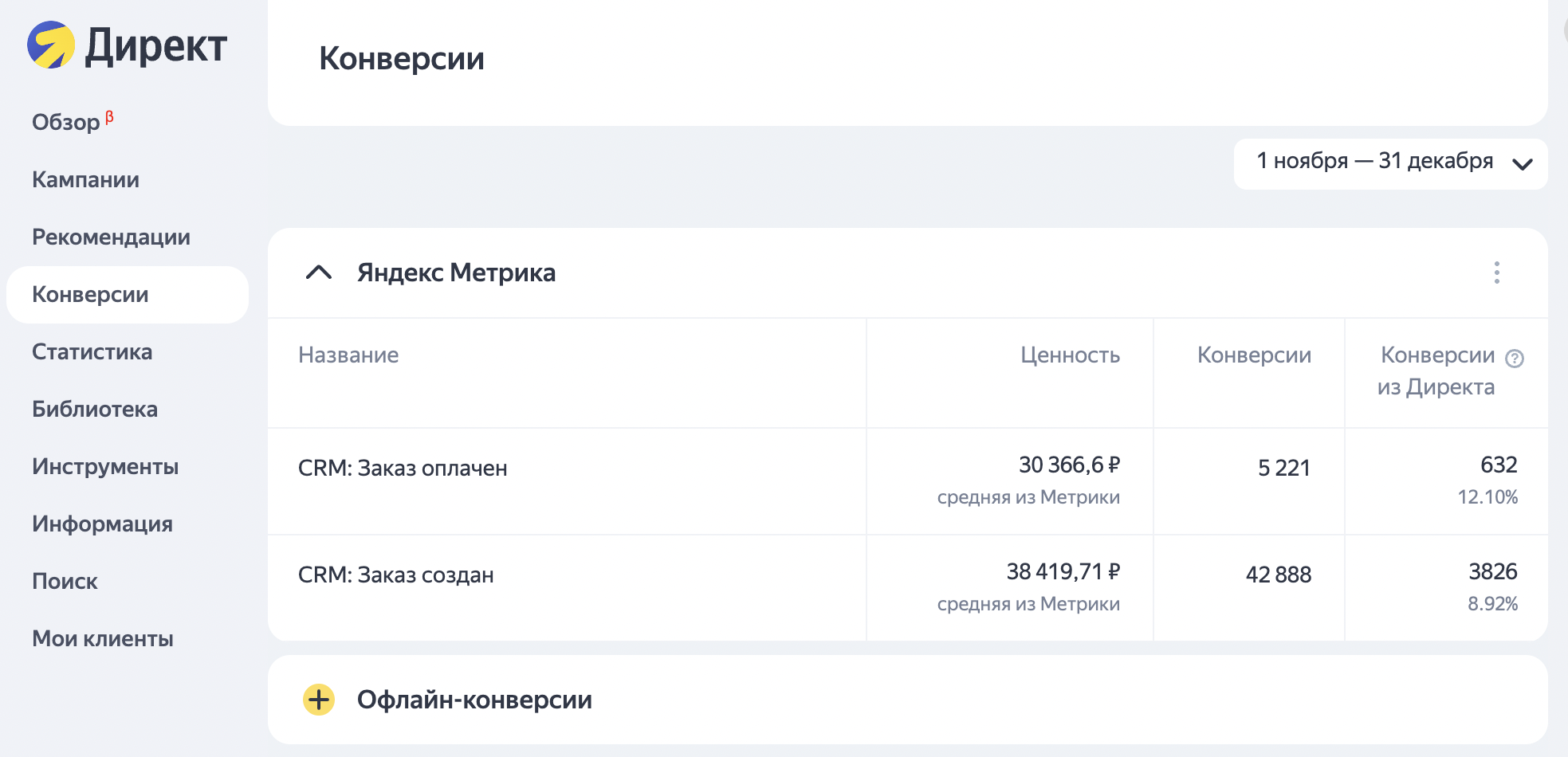
Task: Click the help icon next to Конверсии из Директа
Action: 1514,359
